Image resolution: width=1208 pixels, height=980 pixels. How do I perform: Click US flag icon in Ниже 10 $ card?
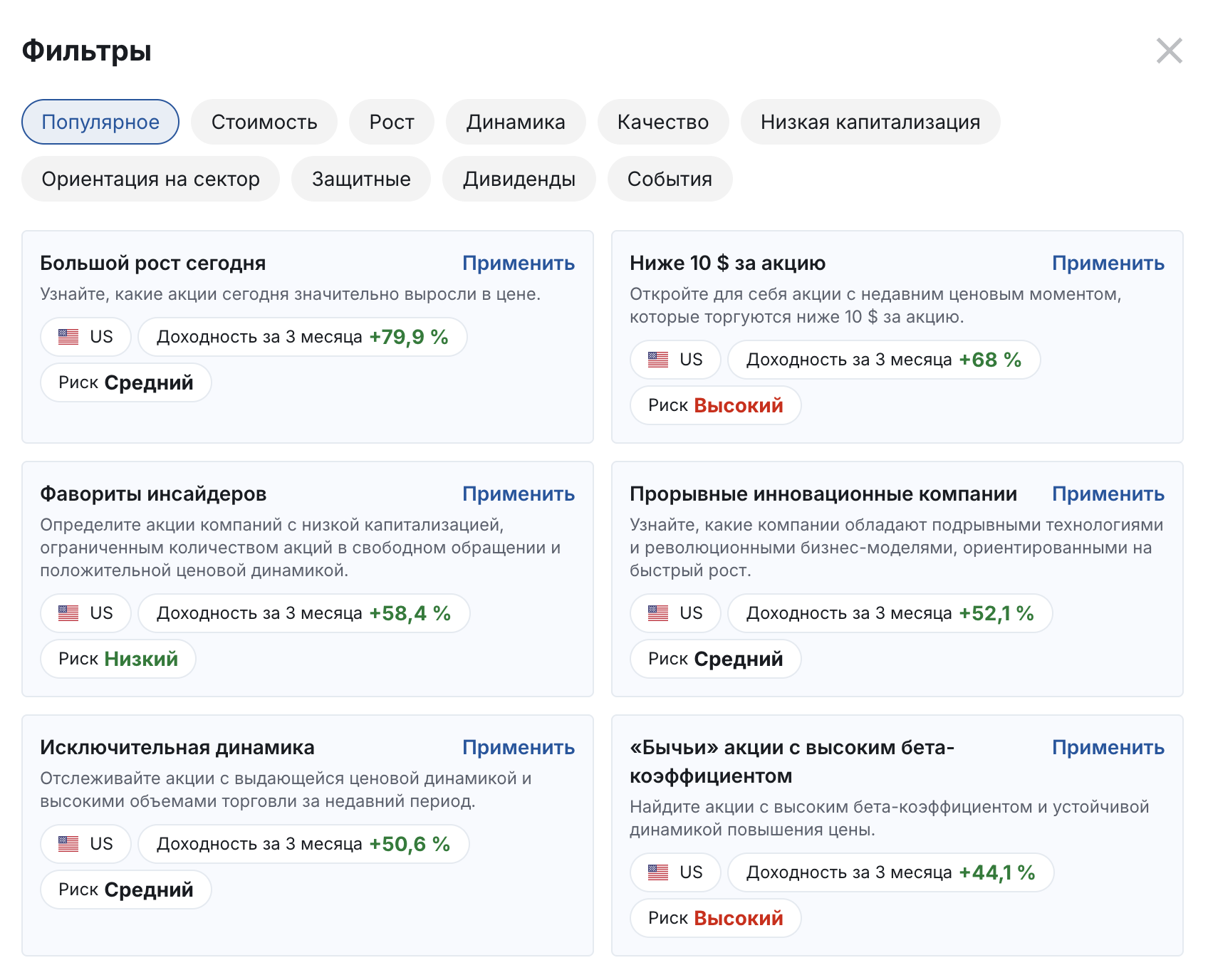click(x=658, y=360)
